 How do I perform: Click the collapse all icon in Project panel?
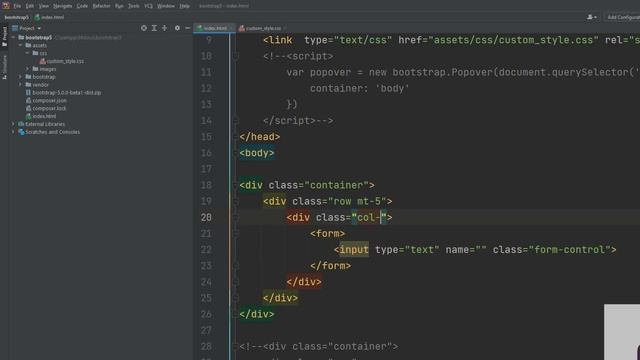tap(164, 28)
